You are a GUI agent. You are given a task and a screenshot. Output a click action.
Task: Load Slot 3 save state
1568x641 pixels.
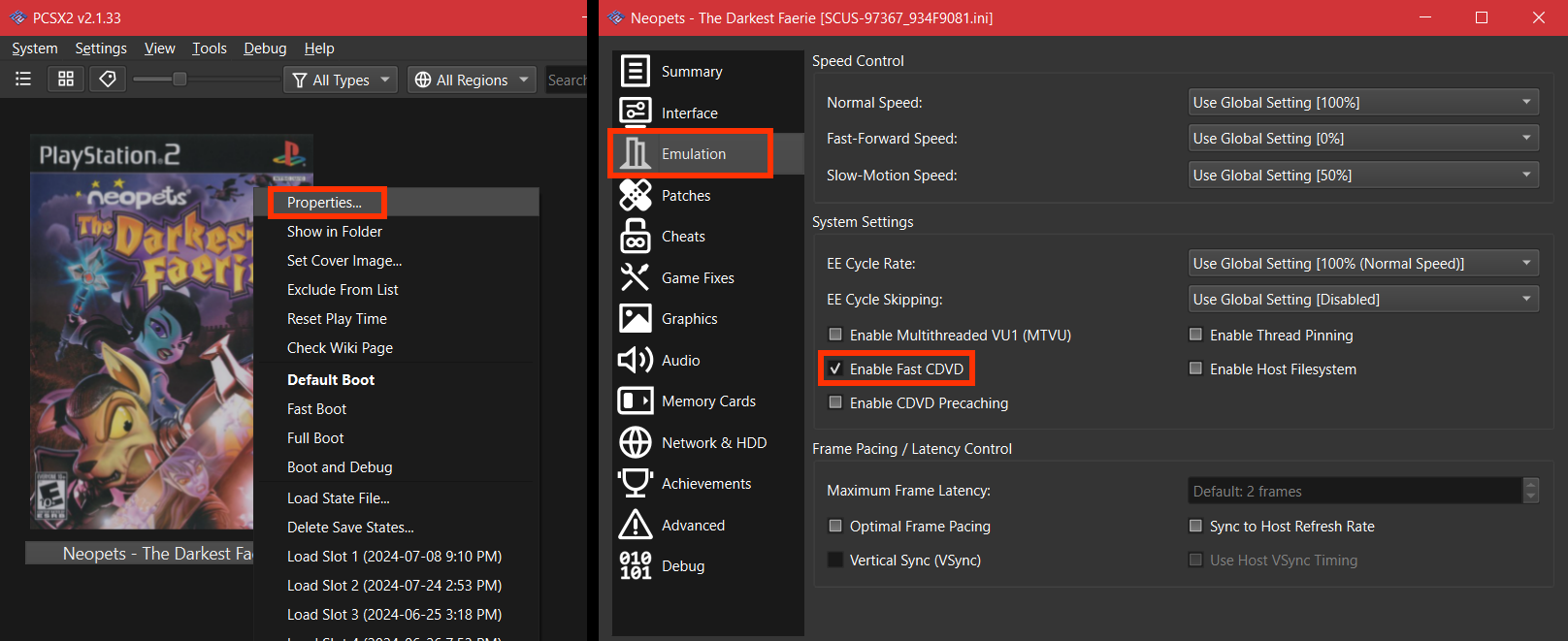(396, 614)
